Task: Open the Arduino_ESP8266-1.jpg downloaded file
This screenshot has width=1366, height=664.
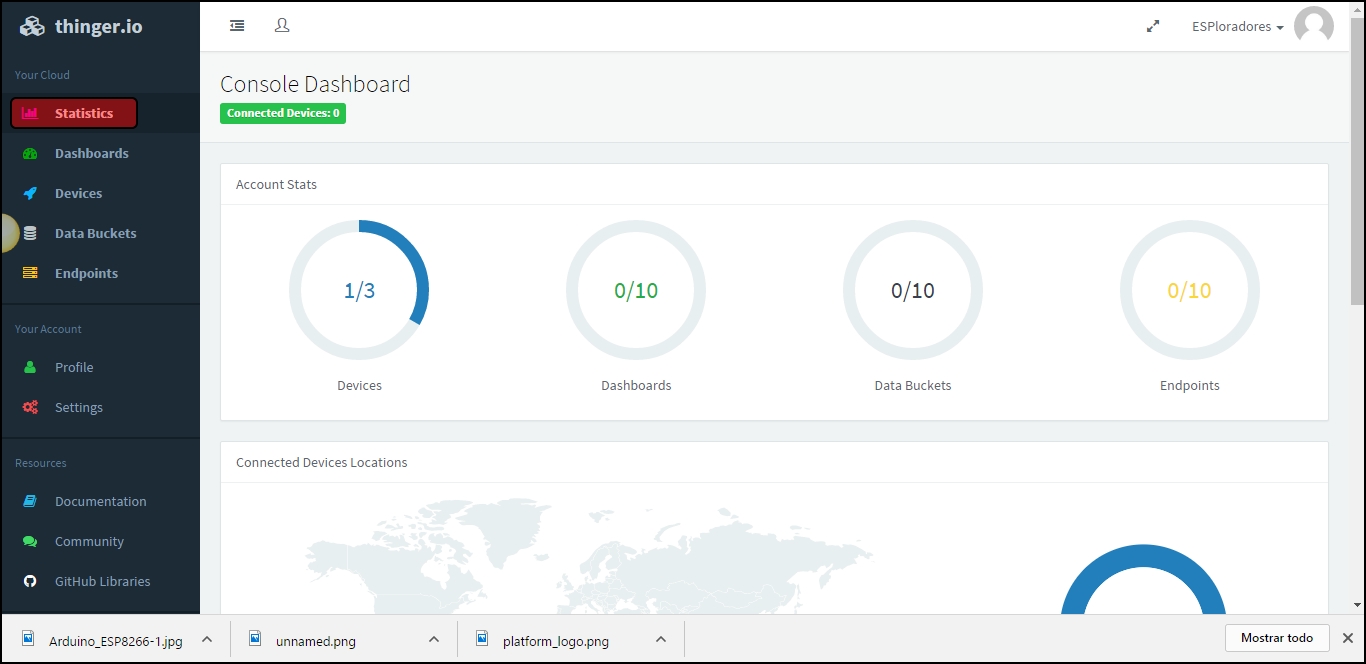Action: 116,641
